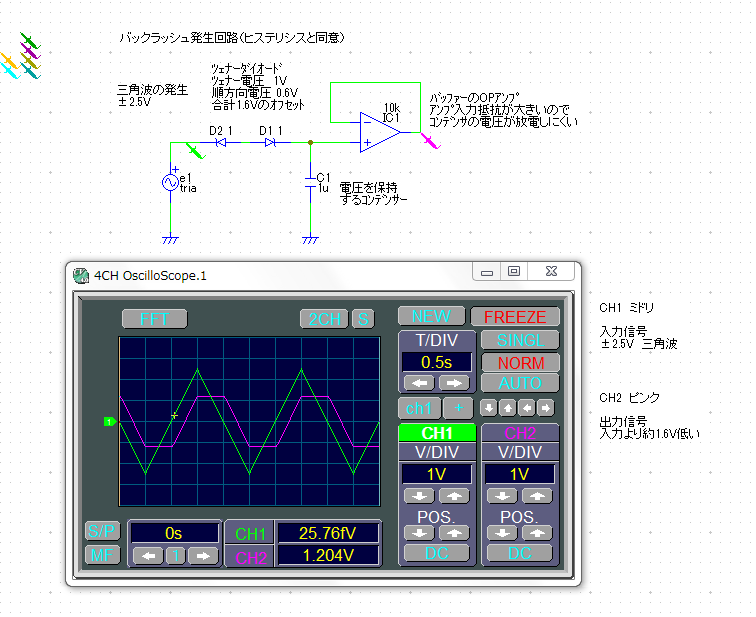Viewport: 756px width, 617px height.
Task: Select the green probe on the input wire
Action: 196,151
